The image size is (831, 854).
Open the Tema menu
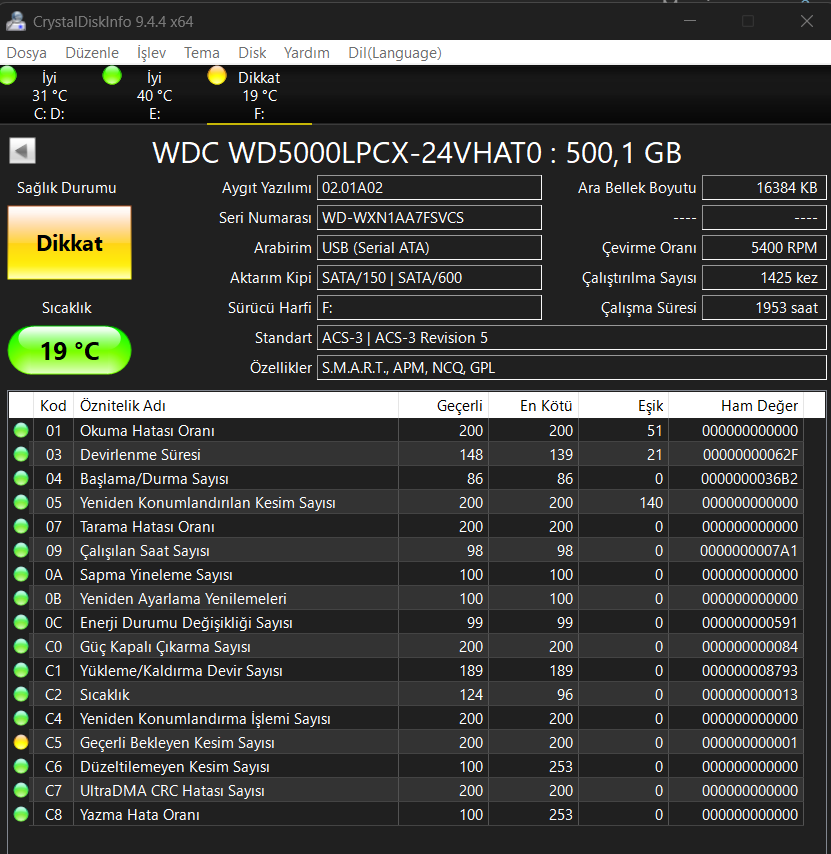point(202,52)
